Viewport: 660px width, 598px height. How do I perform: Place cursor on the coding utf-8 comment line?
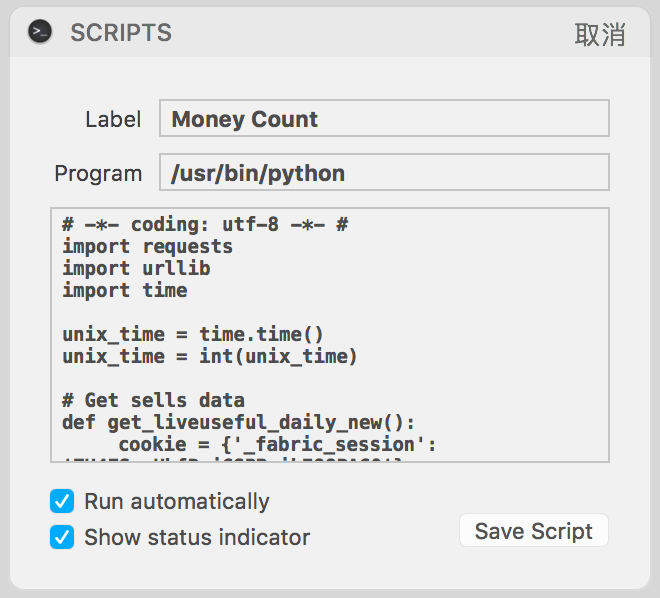204,225
